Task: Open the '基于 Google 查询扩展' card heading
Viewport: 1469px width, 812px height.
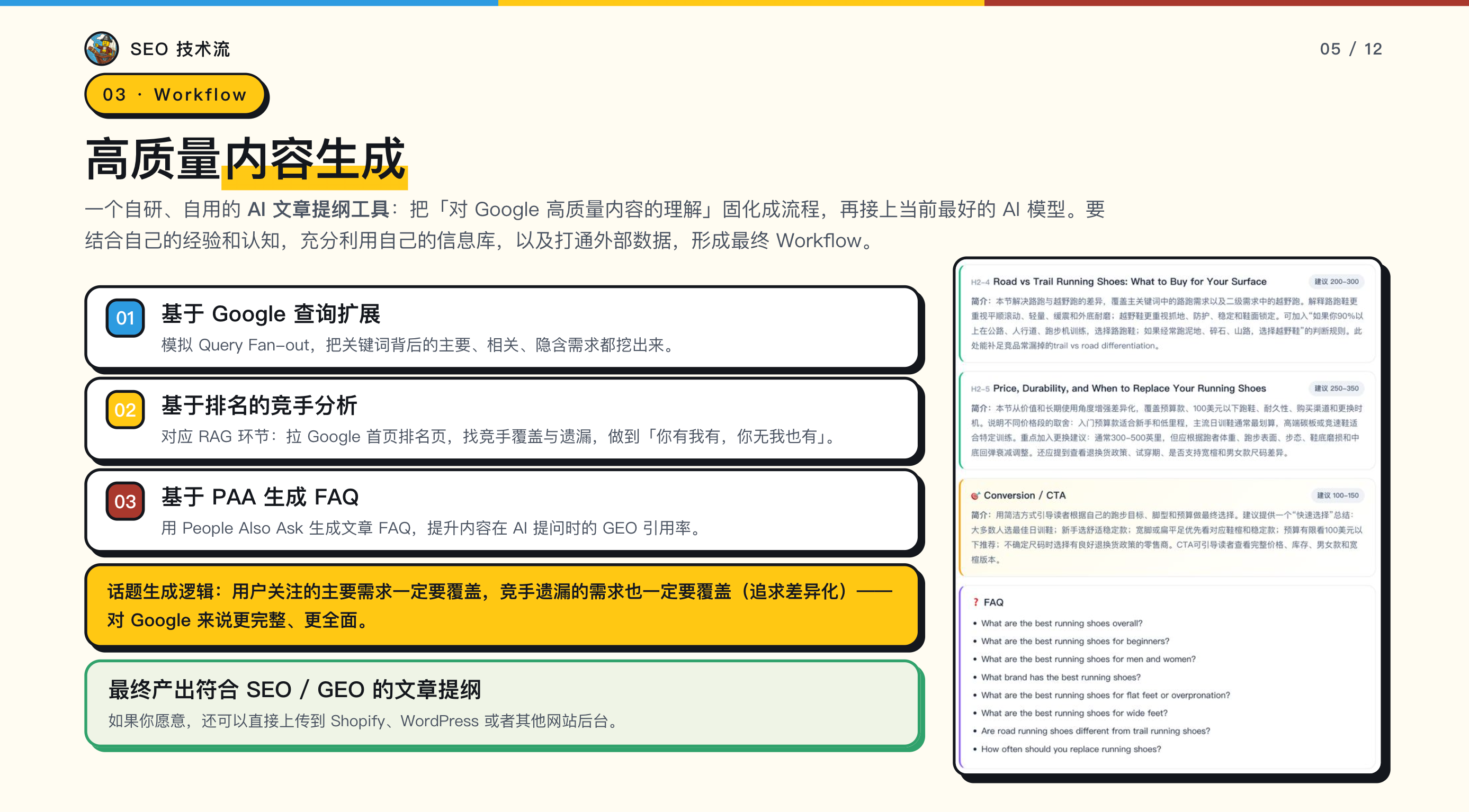Action: tap(271, 314)
